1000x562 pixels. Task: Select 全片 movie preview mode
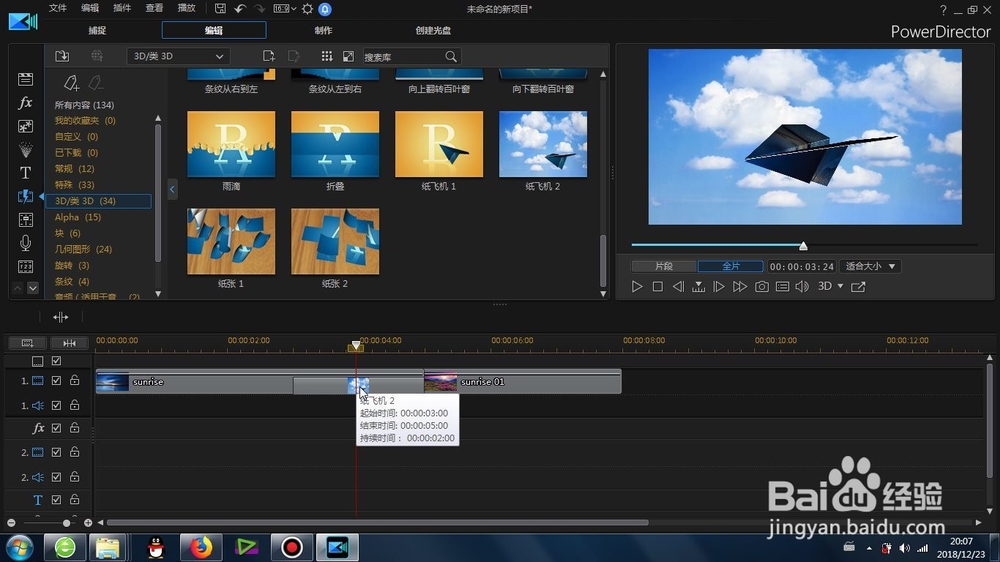coord(731,266)
